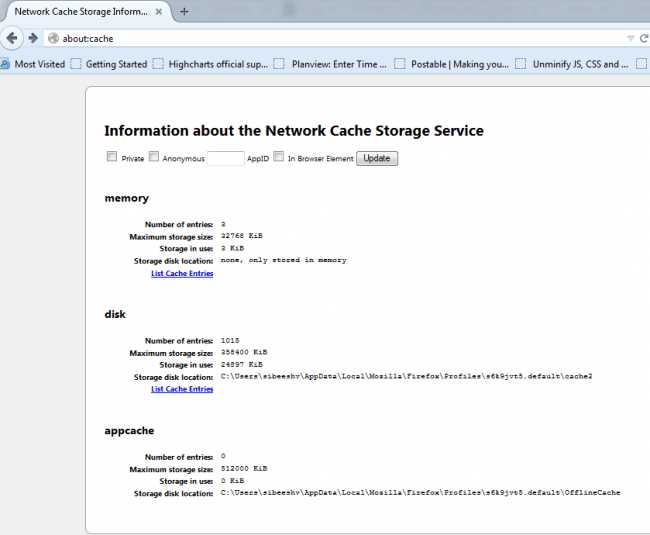The height and width of the screenshot is (535, 650).
Task: Select 'none, only stored in memory' text
Action: click(x=284, y=260)
